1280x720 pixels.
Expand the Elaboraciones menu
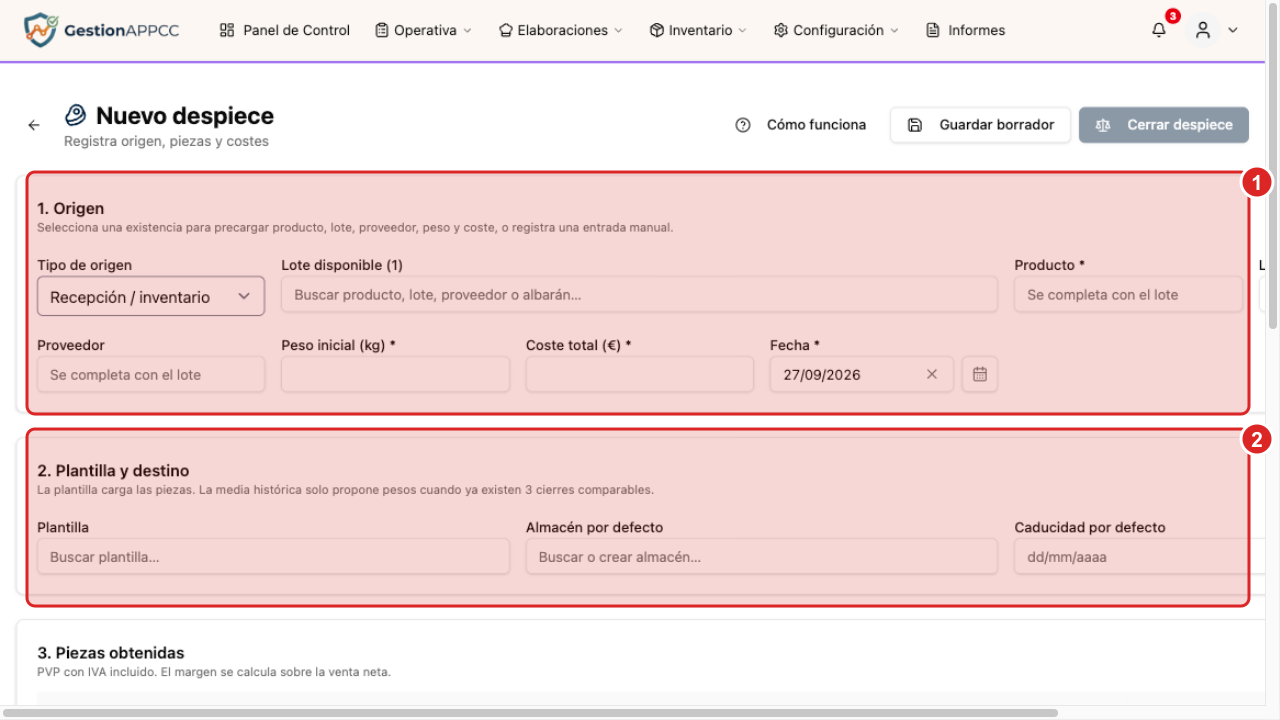click(560, 30)
